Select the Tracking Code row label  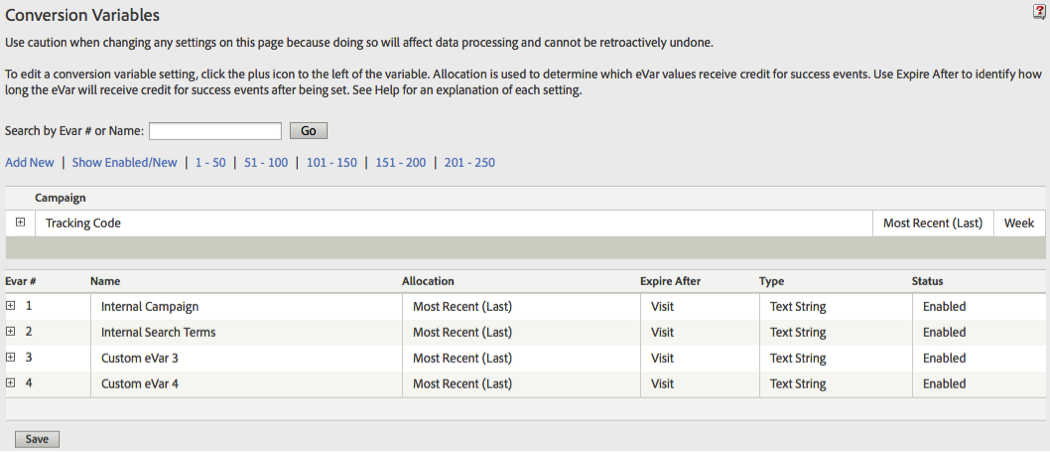tap(83, 223)
